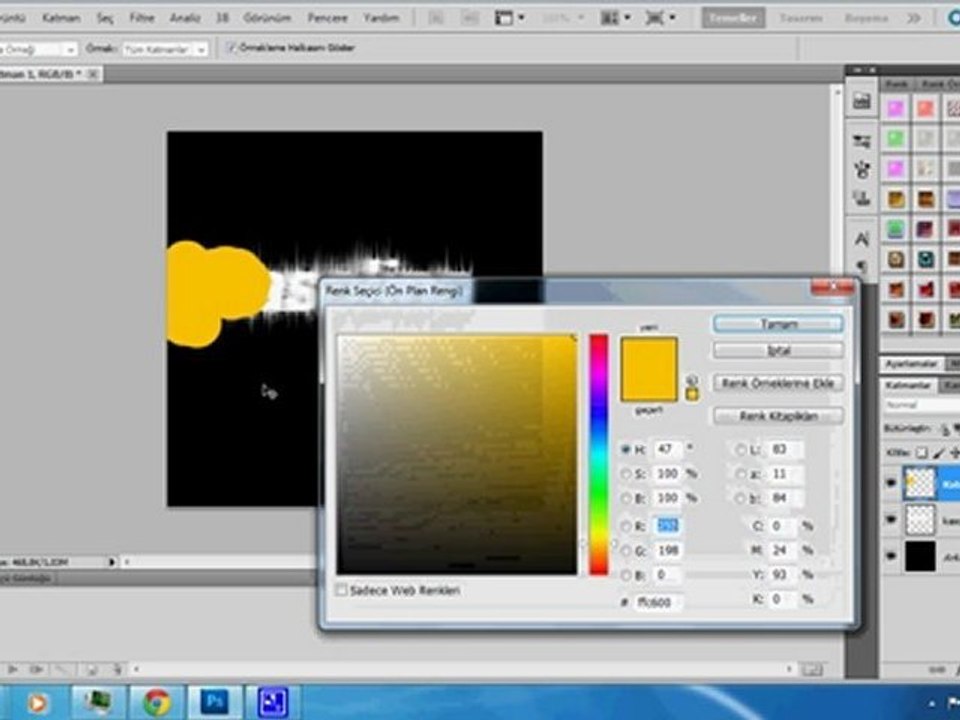Viewport: 960px width, 720px height.
Task: Open the Filtre menu
Action: pyautogui.click(x=141, y=18)
